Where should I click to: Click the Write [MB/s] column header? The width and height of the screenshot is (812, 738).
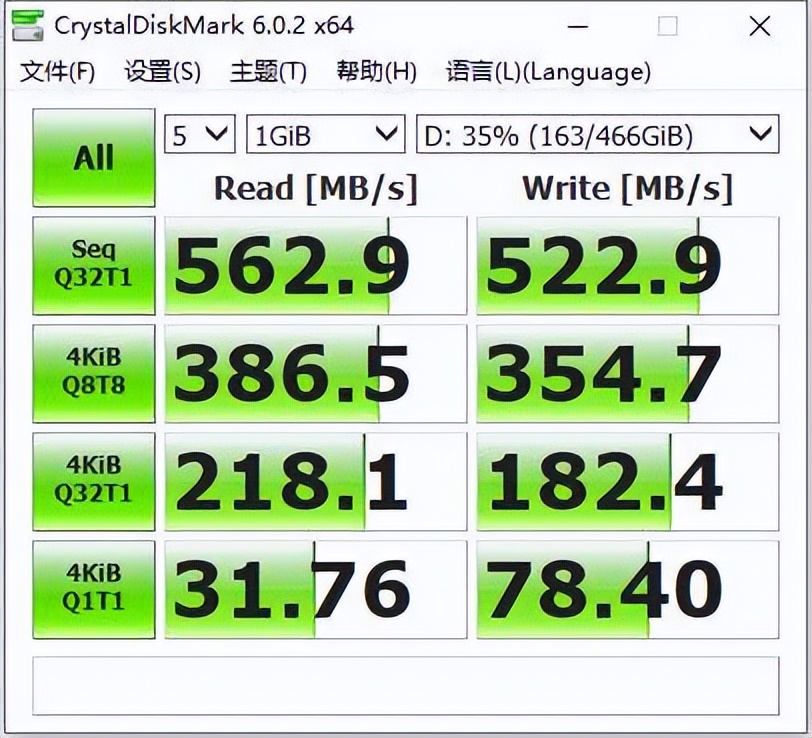pyautogui.click(x=628, y=188)
